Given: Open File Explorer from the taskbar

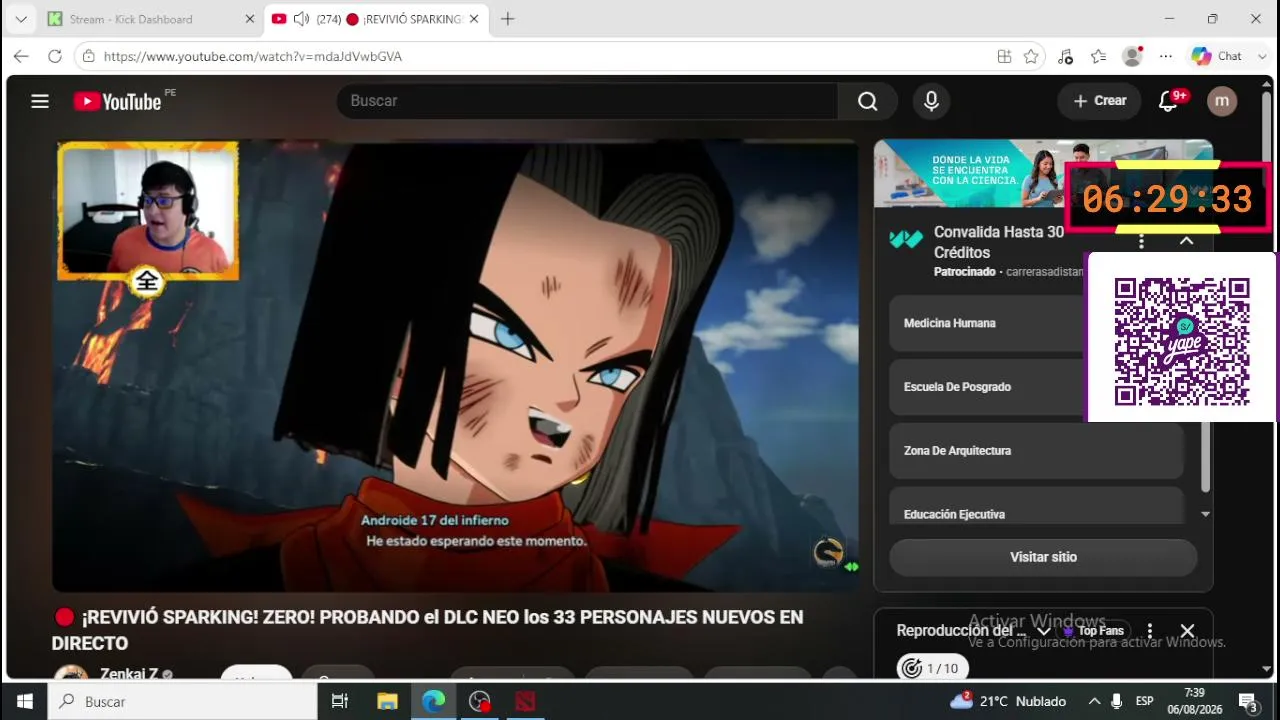Looking at the screenshot, I should 387,701.
